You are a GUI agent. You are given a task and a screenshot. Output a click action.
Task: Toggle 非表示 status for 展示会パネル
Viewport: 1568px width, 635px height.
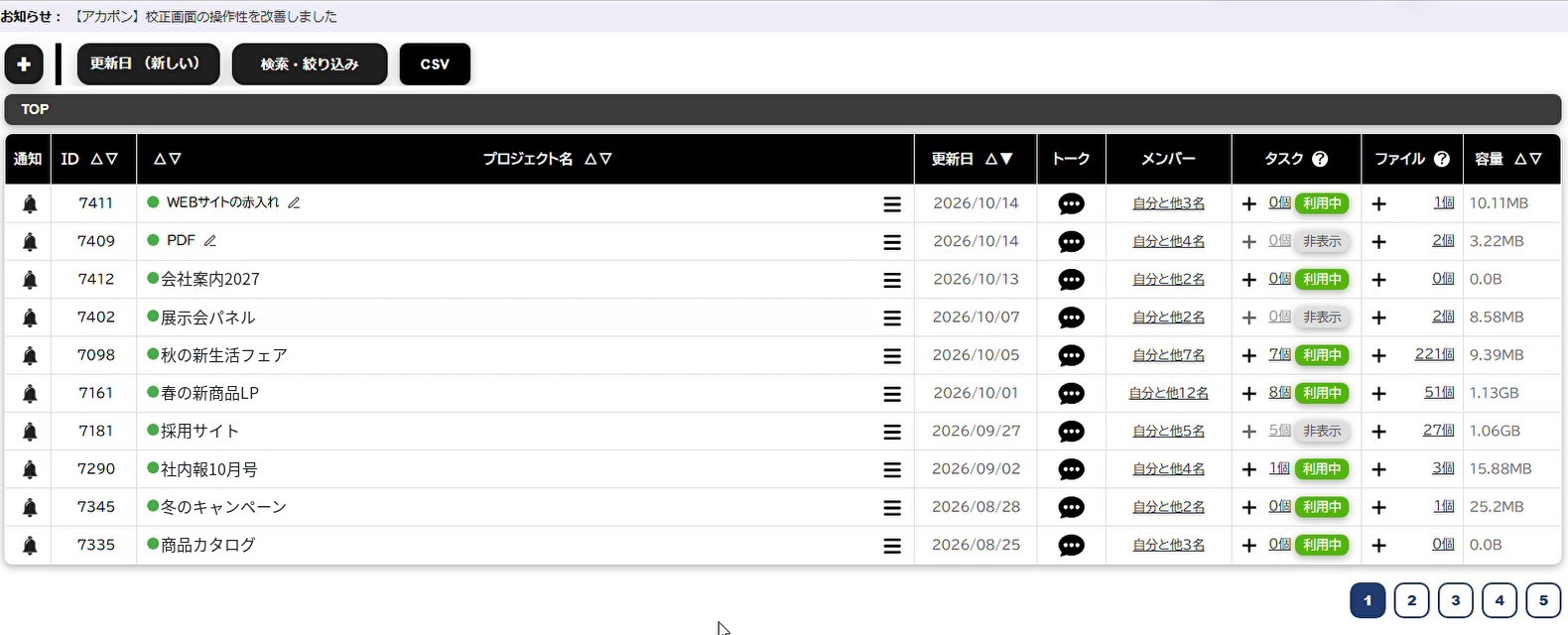click(x=1322, y=317)
